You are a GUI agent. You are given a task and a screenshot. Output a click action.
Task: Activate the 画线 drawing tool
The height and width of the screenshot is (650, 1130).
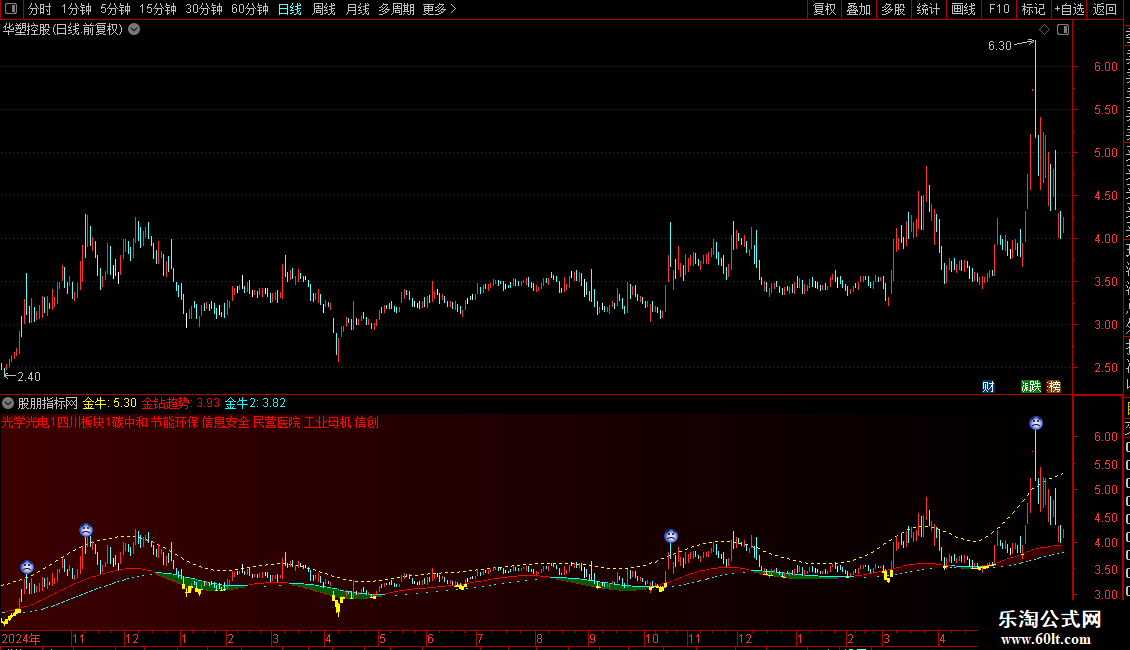pyautogui.click(x=964, y=9)
